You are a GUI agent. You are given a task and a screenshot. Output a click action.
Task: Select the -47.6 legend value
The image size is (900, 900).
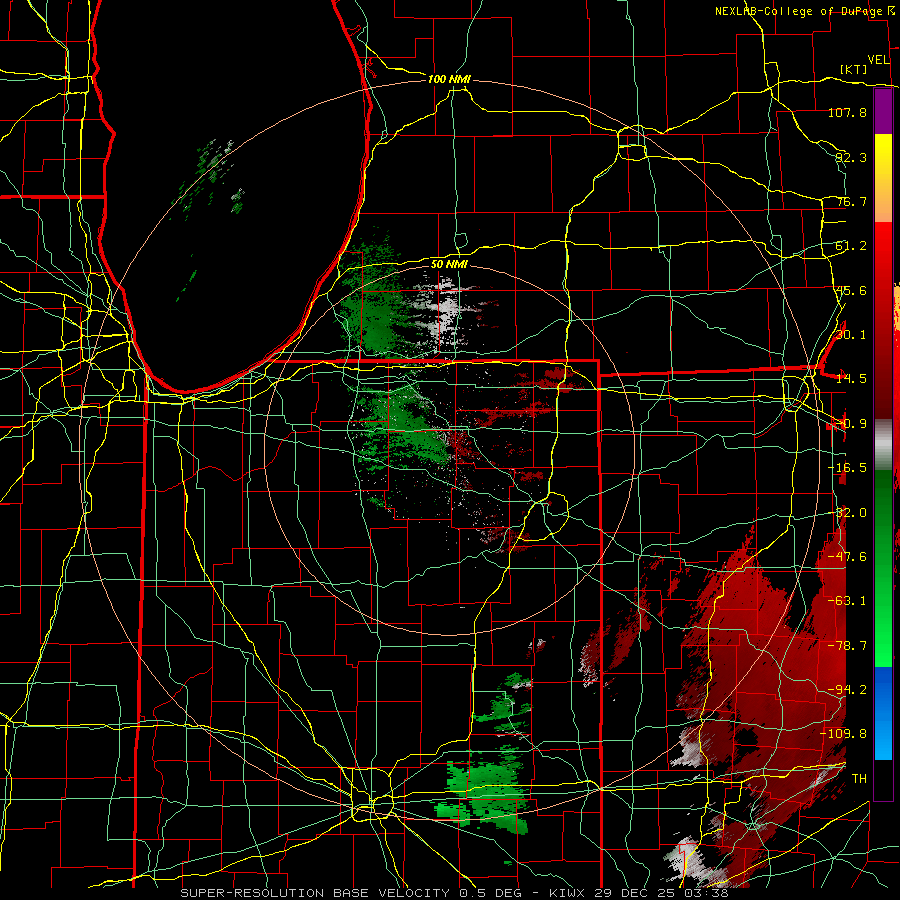tap(847, 557)
